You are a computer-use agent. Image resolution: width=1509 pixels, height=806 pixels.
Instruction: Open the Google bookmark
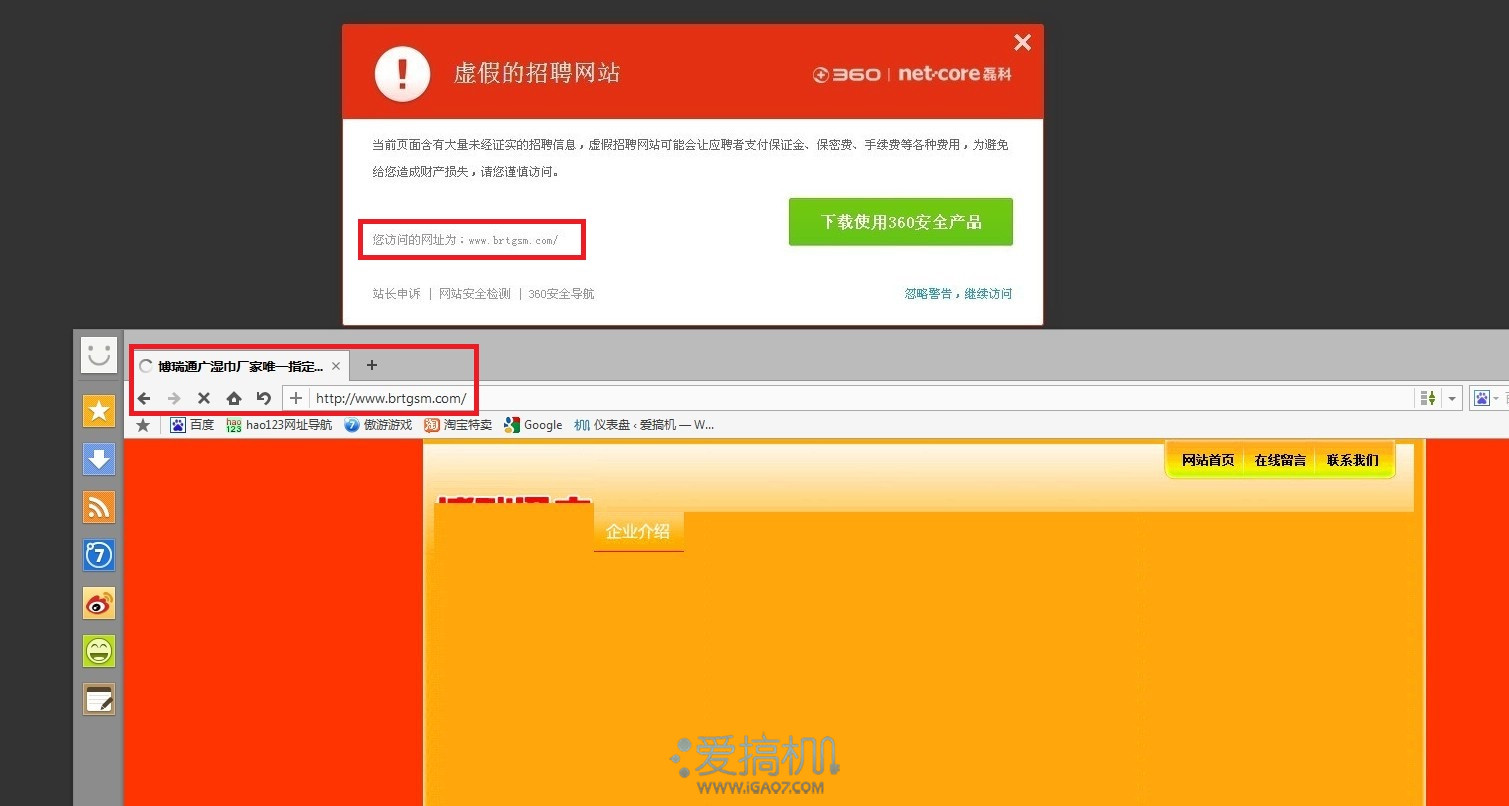coord(533,425)
